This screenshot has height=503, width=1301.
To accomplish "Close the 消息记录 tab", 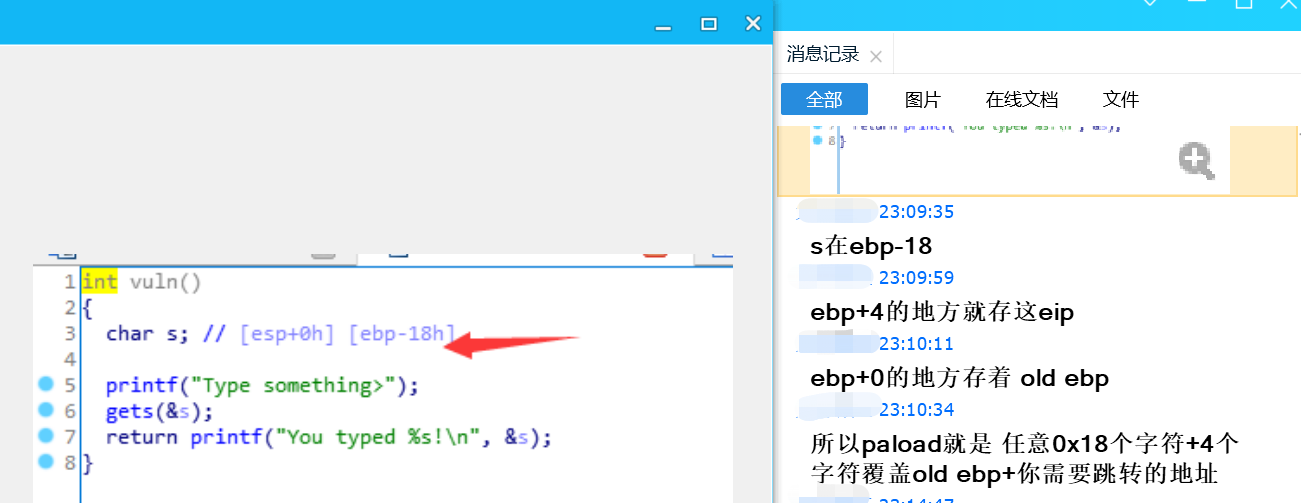I will click(876, 56).
